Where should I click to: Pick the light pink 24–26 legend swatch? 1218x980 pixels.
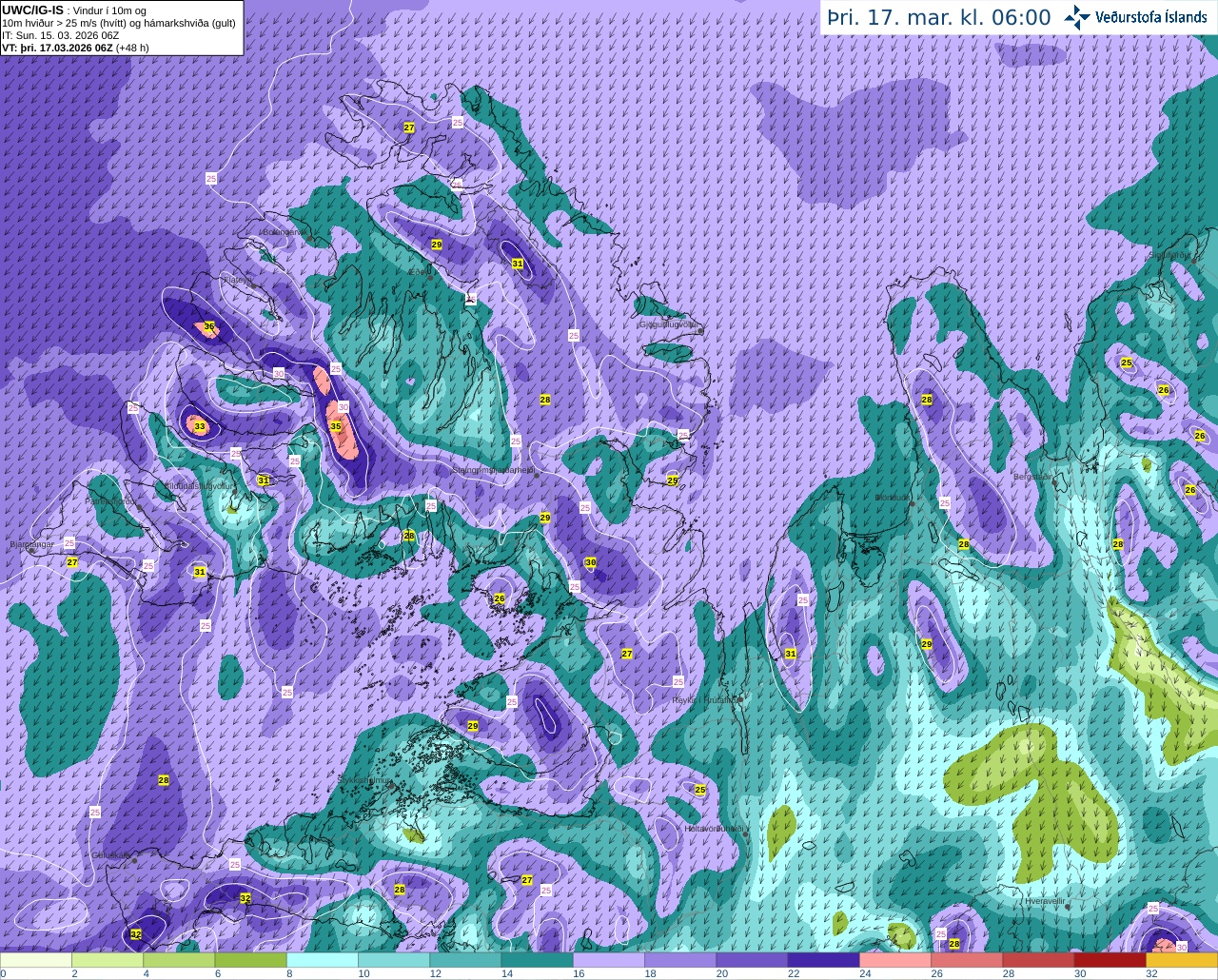895,960
